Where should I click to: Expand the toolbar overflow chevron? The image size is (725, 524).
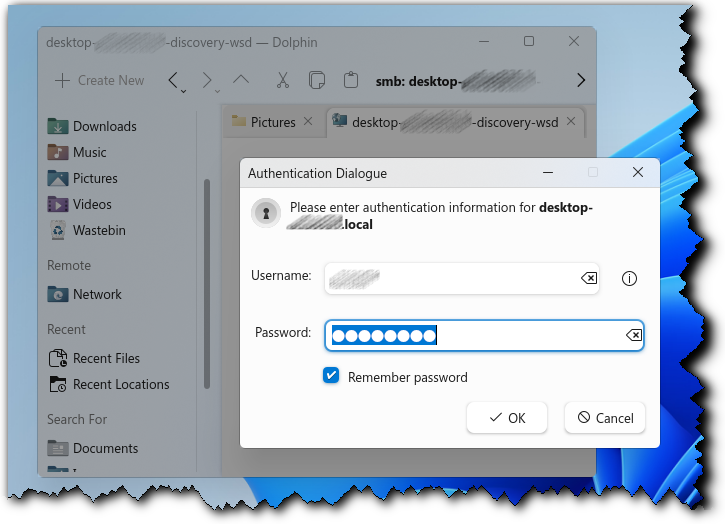coord(581,80)
